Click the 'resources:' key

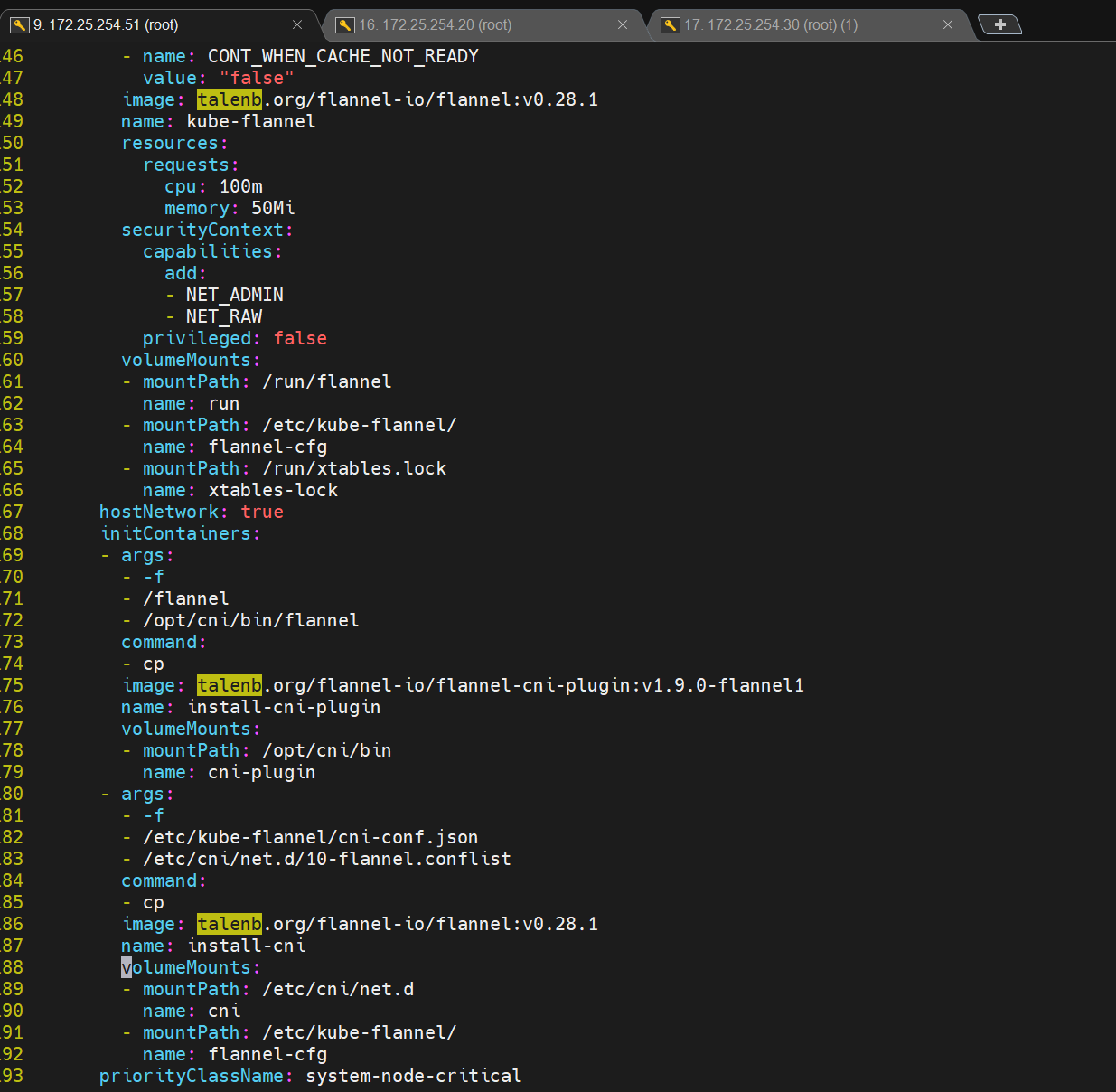coord(175,143)
